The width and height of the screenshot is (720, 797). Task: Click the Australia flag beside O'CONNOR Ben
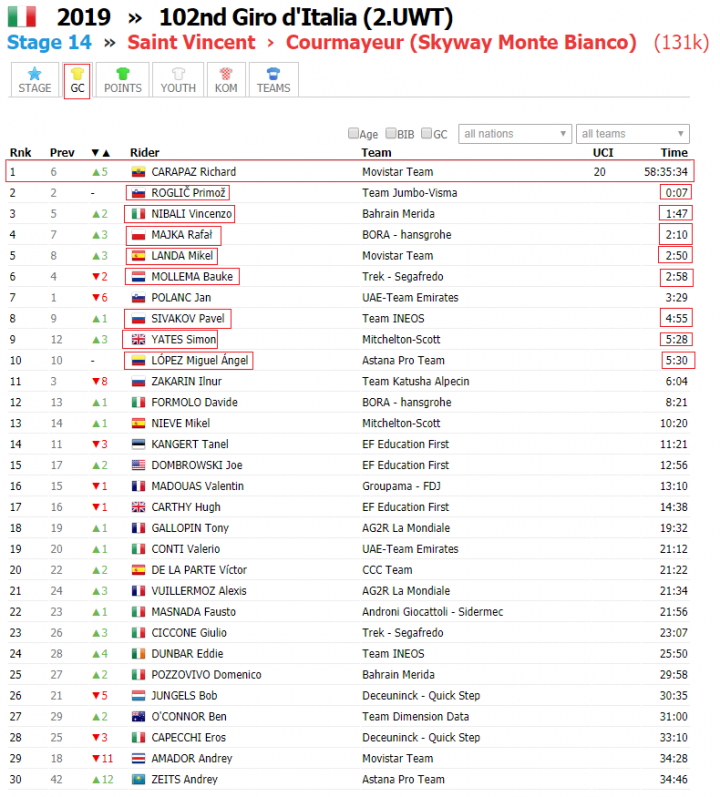coord(138,716)
